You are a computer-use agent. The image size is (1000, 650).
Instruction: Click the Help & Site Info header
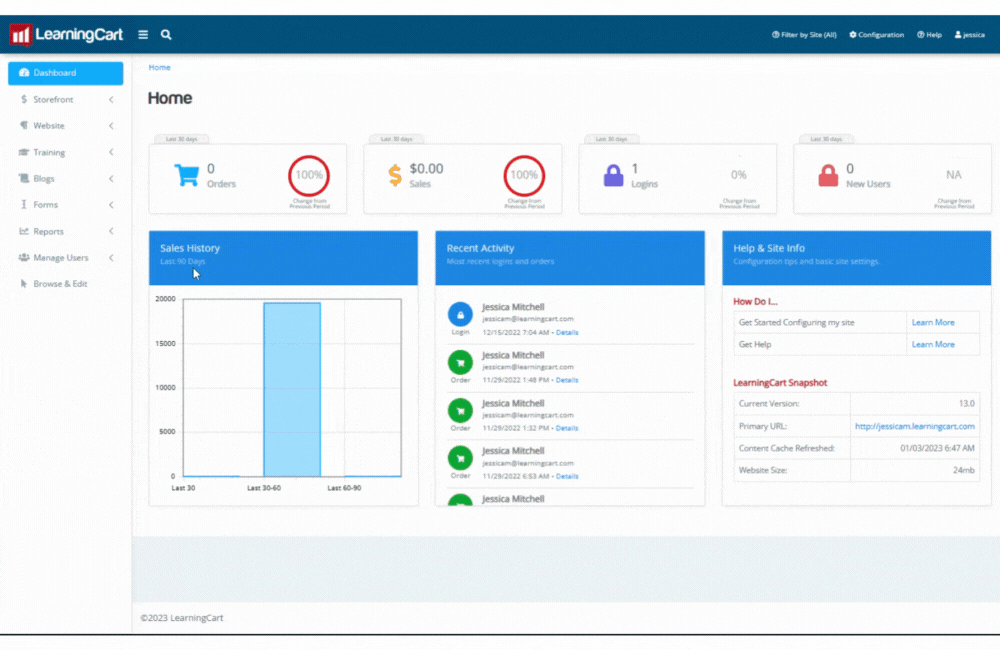pos(857,258)
